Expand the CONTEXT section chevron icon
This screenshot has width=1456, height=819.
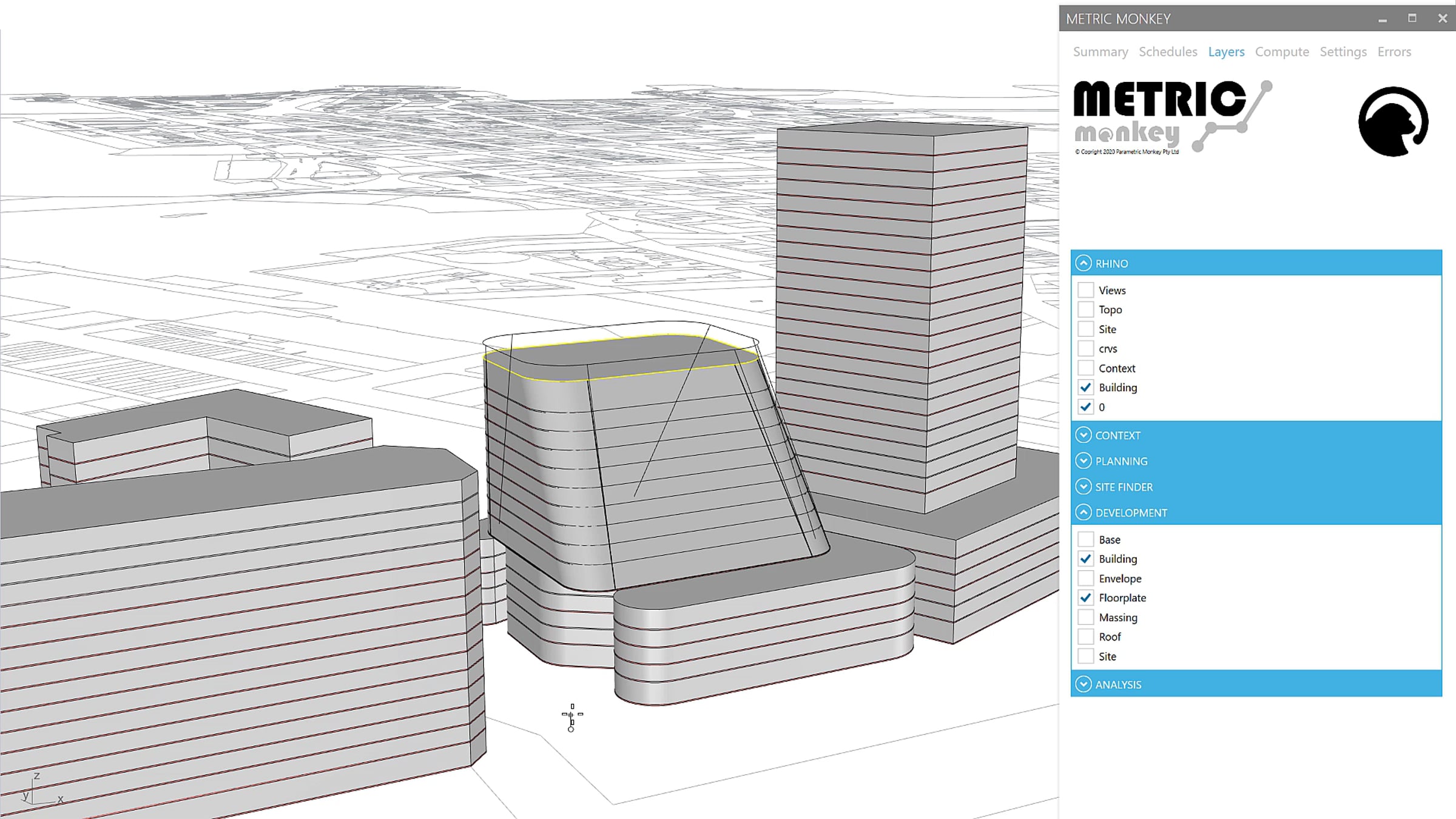pyautogui.click(x=1084, y=435)
